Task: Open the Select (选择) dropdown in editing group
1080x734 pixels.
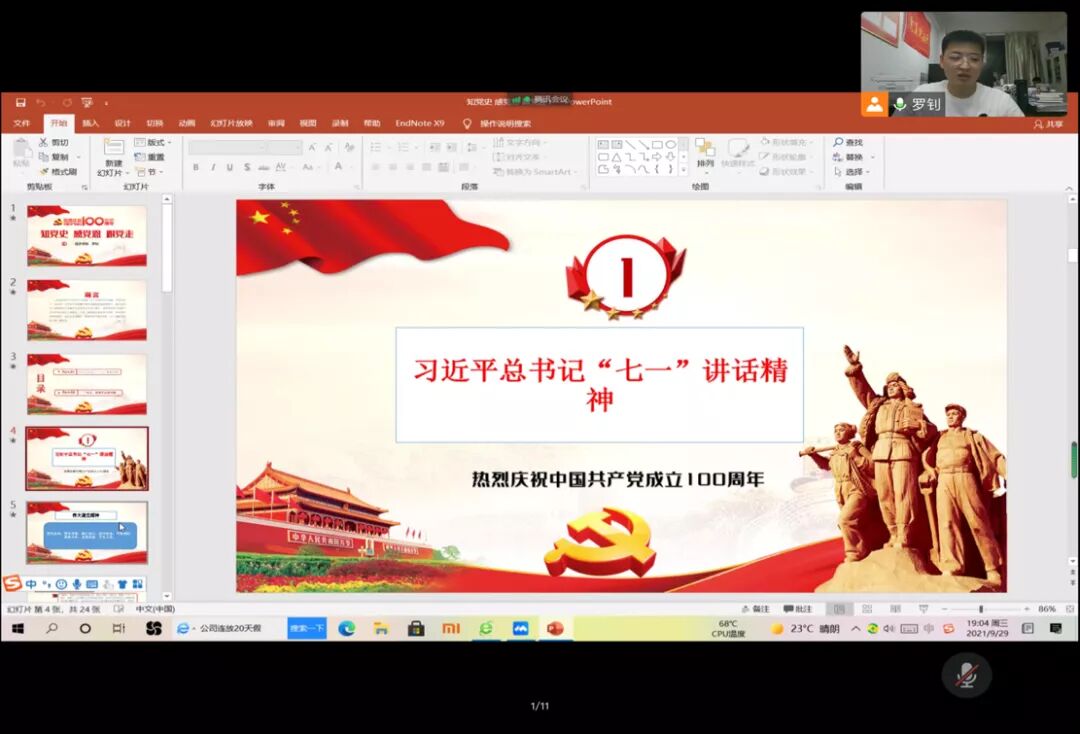Action: (853, 172)
